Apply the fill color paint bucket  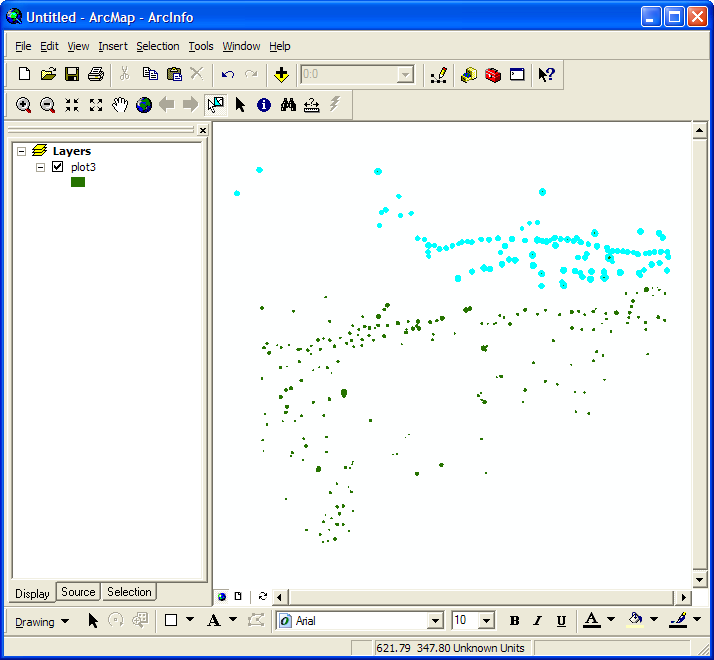click(x=635, y=620)
